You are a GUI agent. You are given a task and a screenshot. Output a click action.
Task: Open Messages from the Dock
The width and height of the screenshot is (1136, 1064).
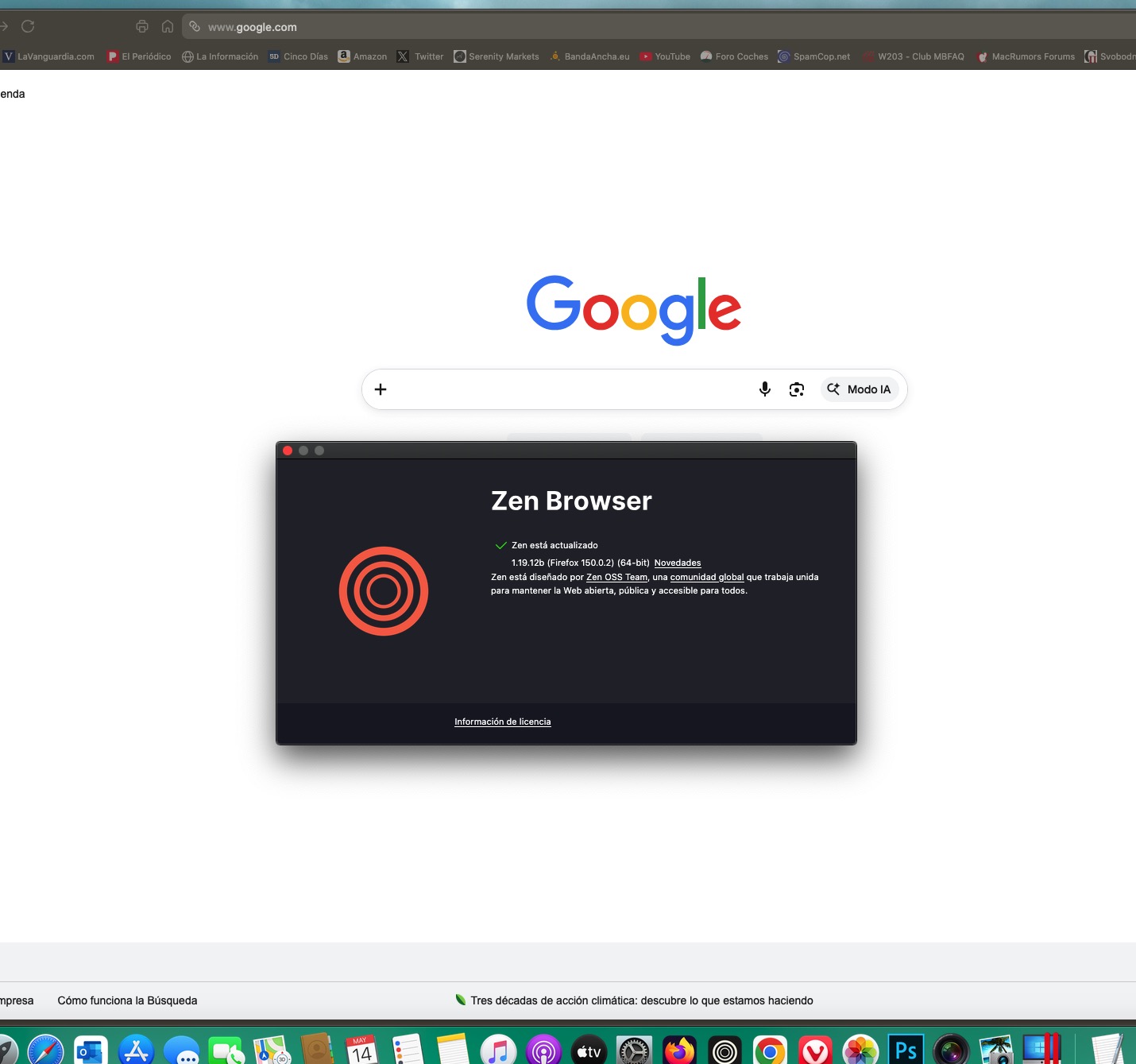pos(181,1050)
